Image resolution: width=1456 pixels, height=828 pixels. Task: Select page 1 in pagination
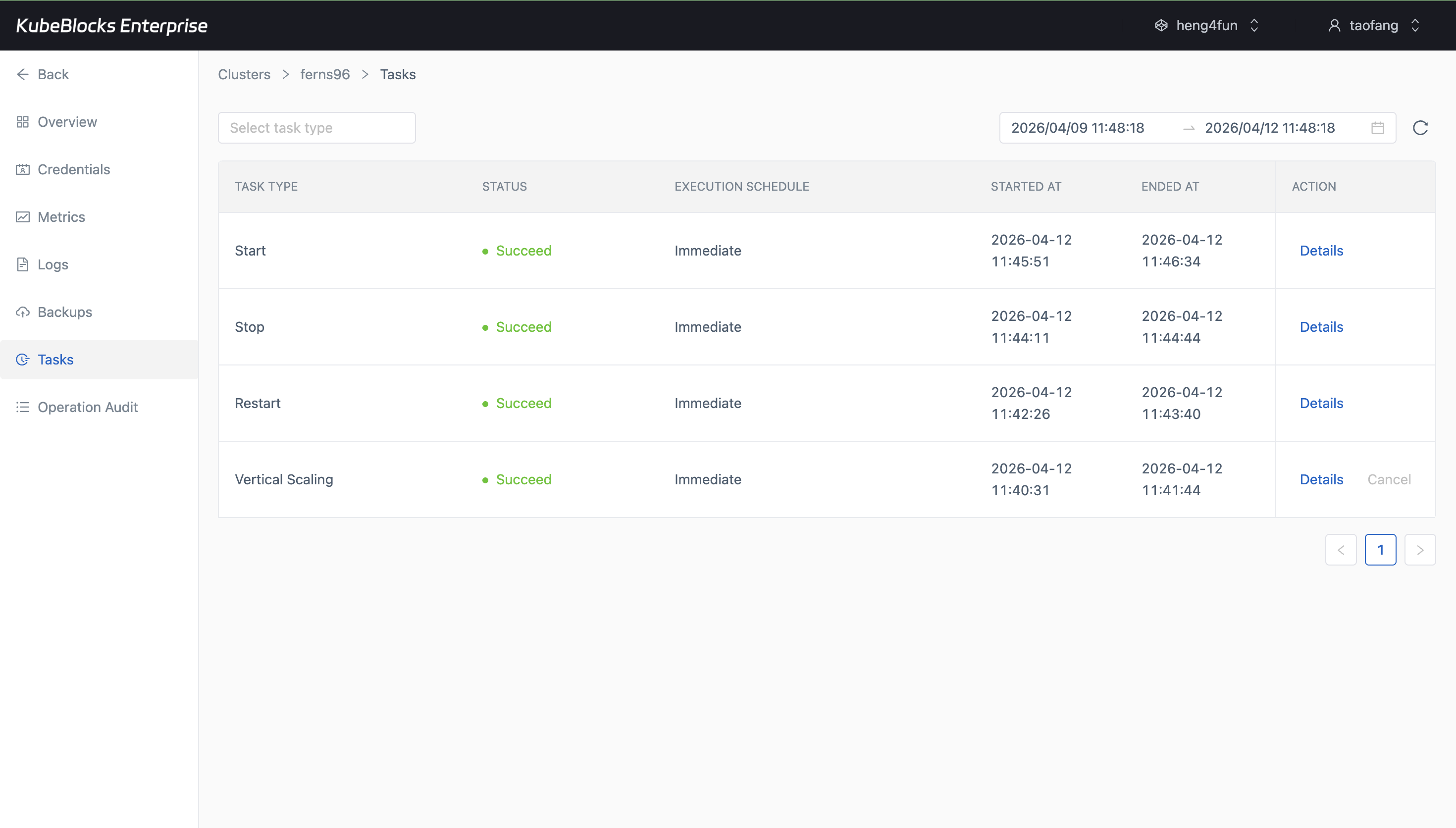1380,549
